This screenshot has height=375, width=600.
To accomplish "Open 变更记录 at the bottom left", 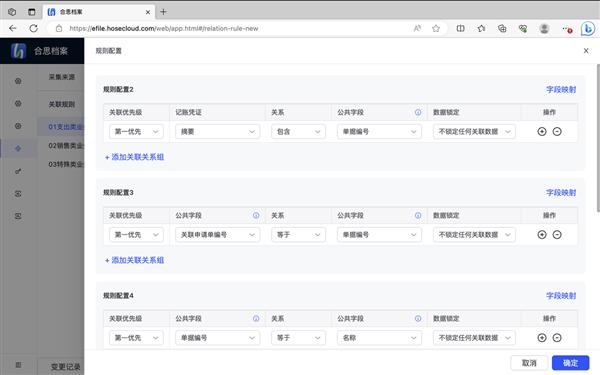I will (65, 367).
